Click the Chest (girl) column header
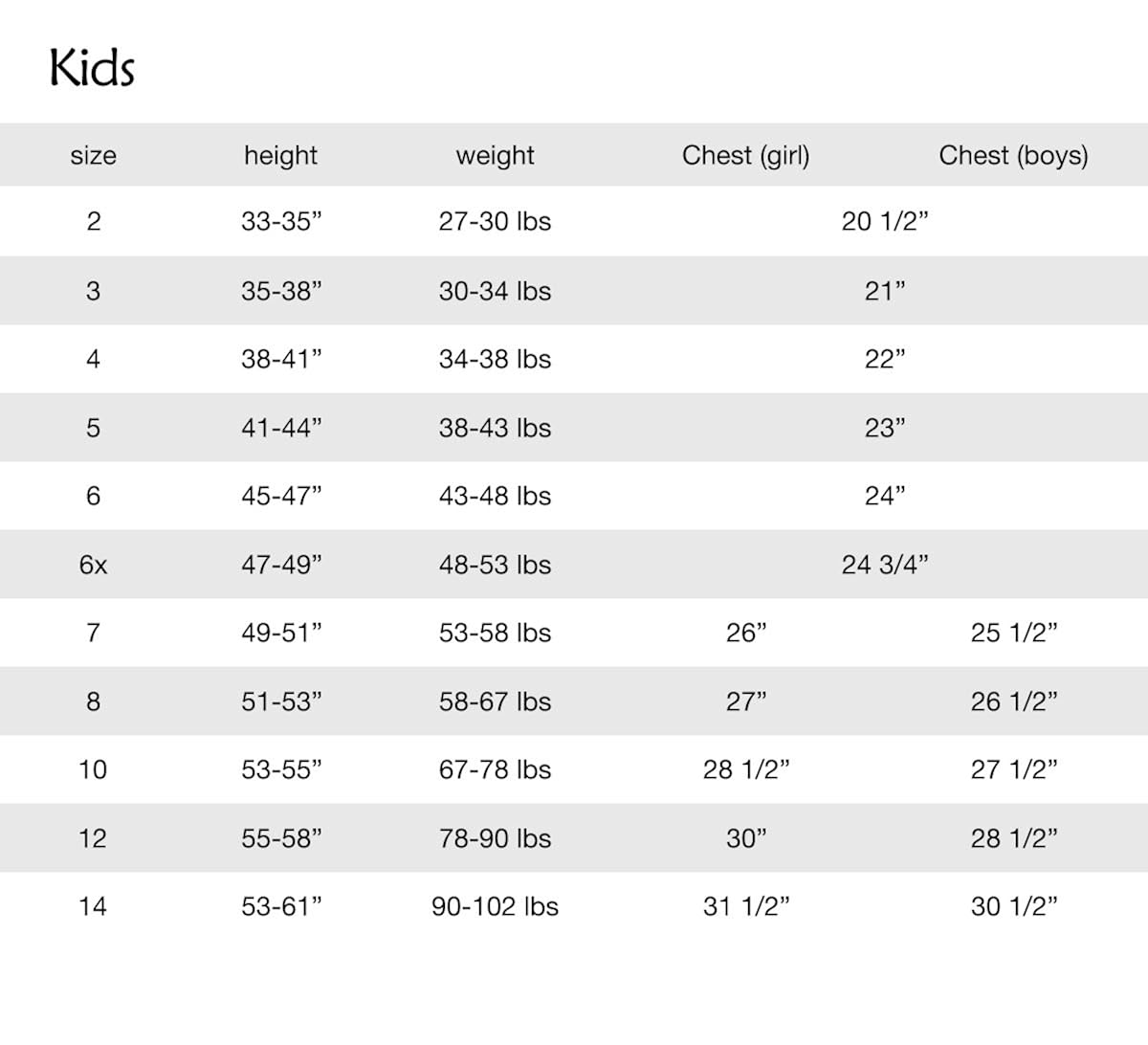Image resolution: width=1148 pixels, height=1045 pixels. (745, 155)
